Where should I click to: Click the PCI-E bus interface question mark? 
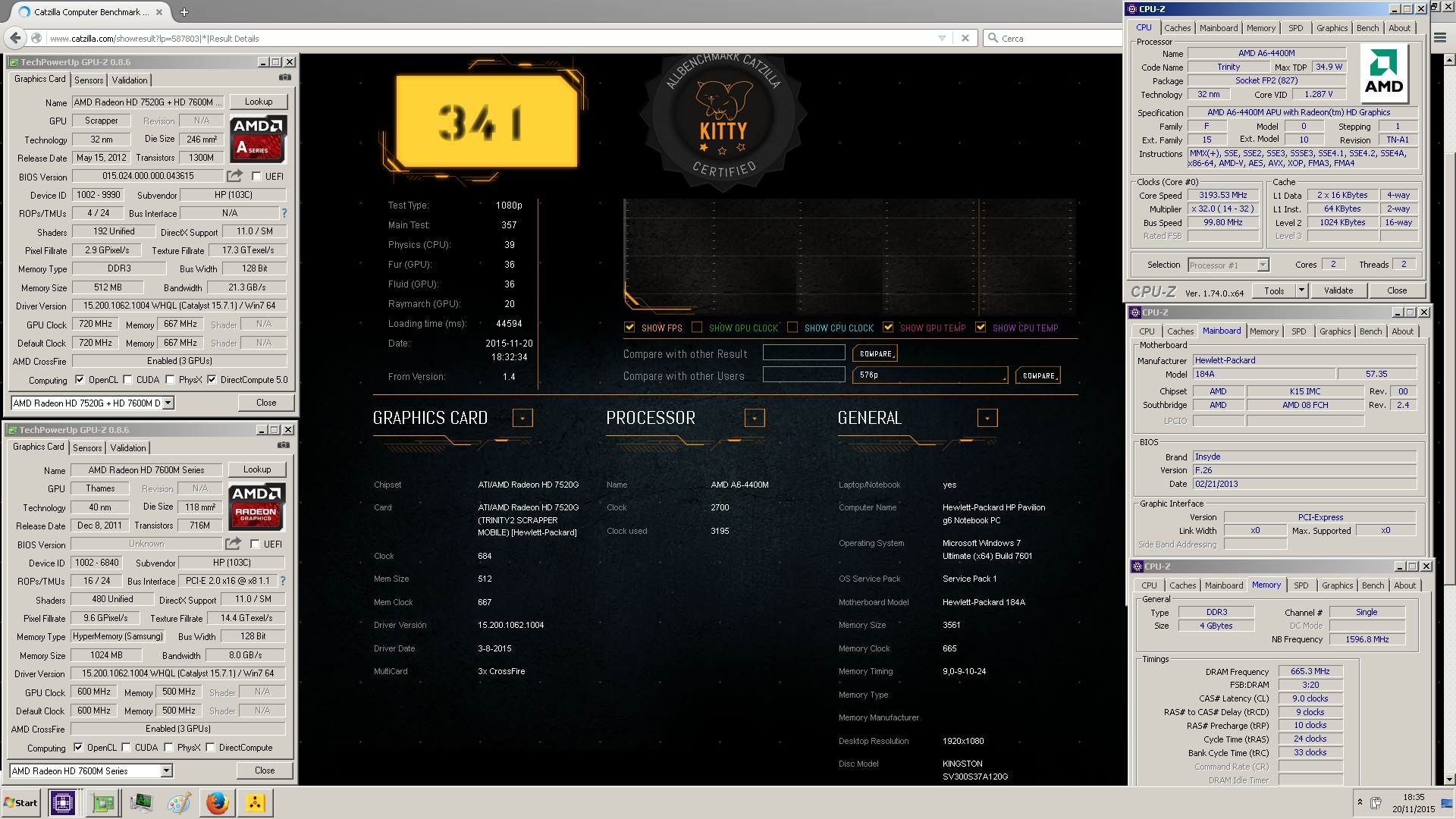(x=283, y=581)
